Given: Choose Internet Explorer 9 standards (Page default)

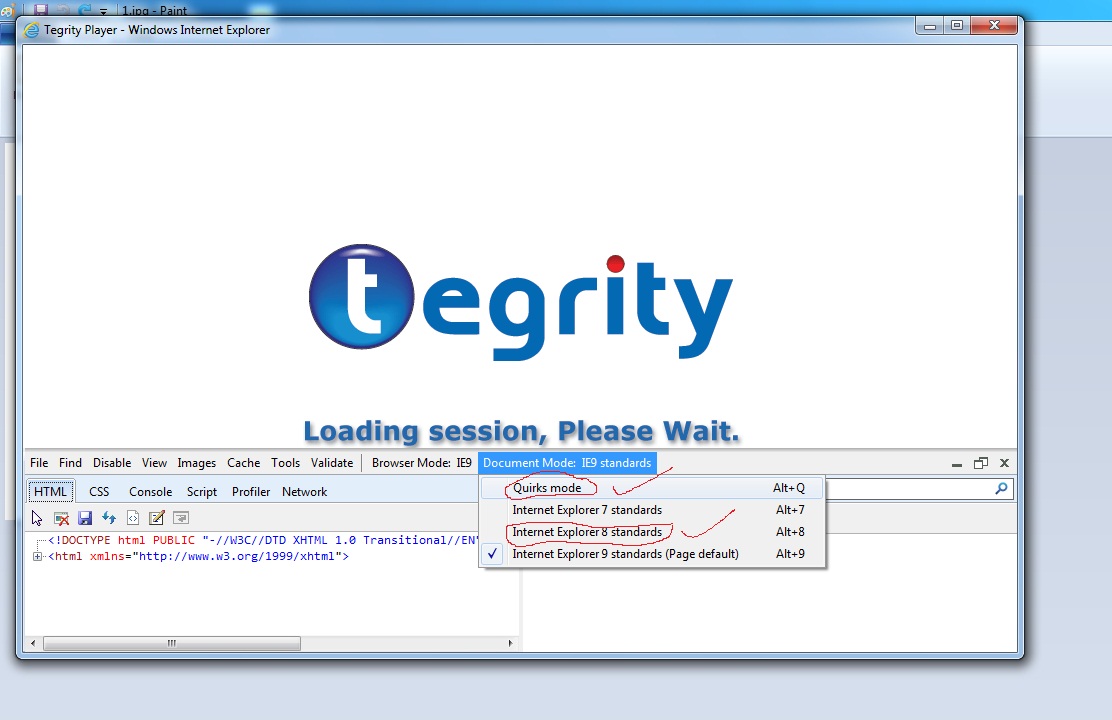Looking at the screenshot, I should (x=652, y=554).
